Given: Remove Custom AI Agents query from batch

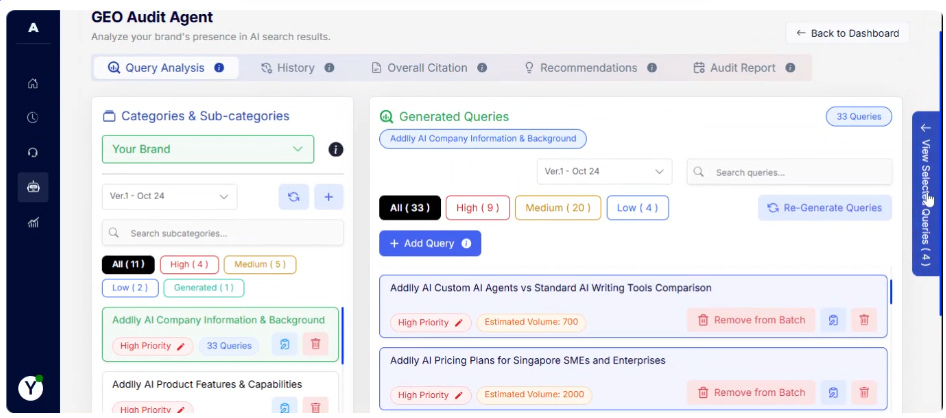Looking at the screenshot, I should pos(751,320).
